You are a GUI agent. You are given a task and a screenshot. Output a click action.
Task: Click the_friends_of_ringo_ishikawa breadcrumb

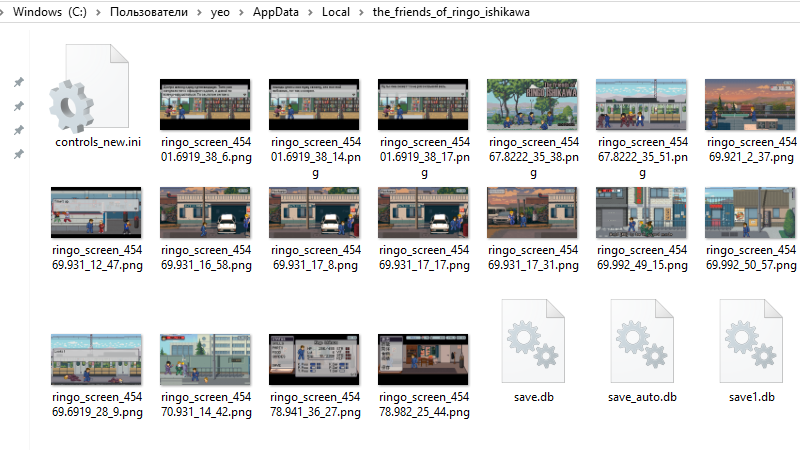coord(451,12)
